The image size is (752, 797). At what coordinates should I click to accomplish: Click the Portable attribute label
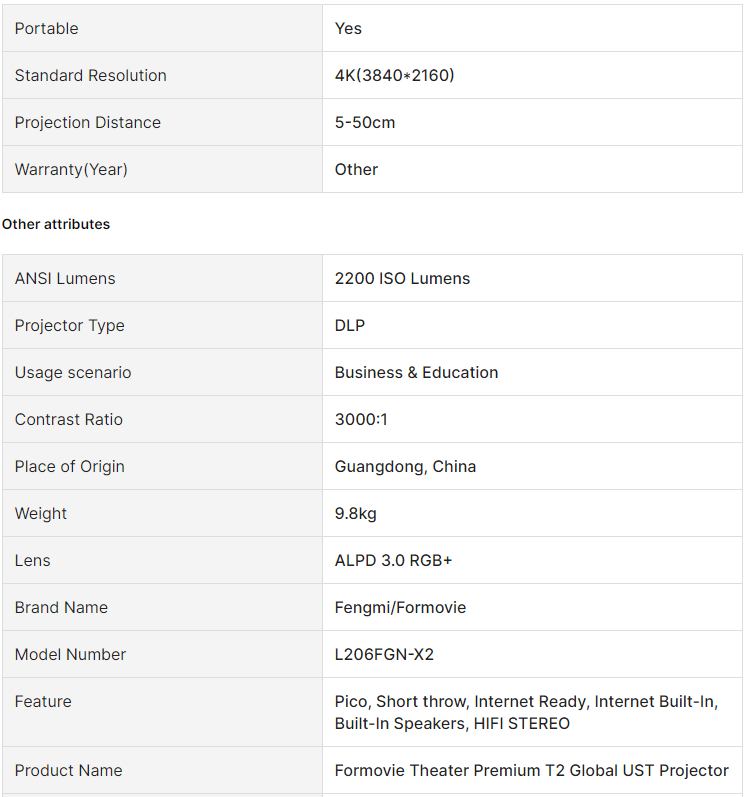(x=46, y=28)
